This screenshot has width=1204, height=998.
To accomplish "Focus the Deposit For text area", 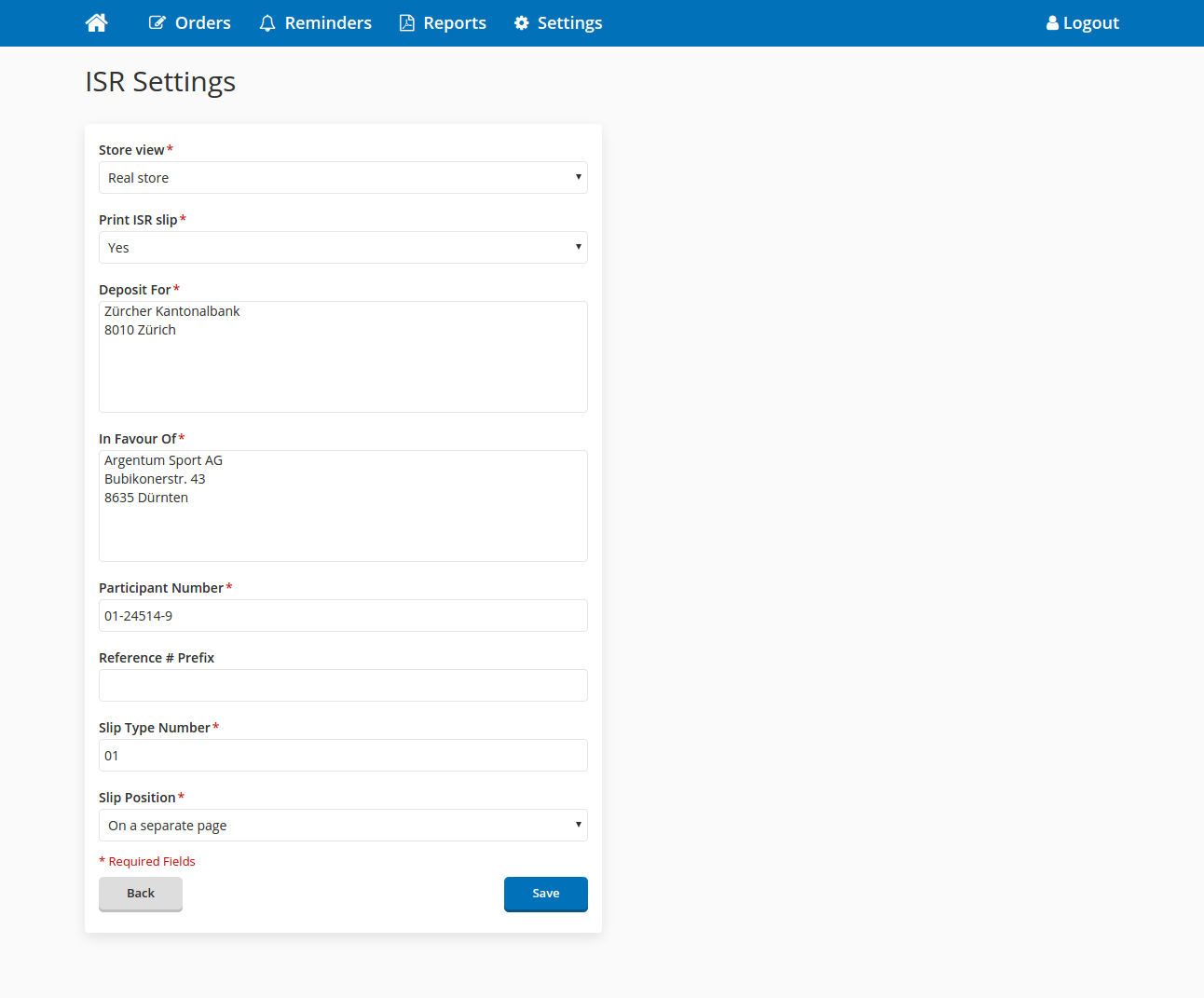I will coord(343,357).
